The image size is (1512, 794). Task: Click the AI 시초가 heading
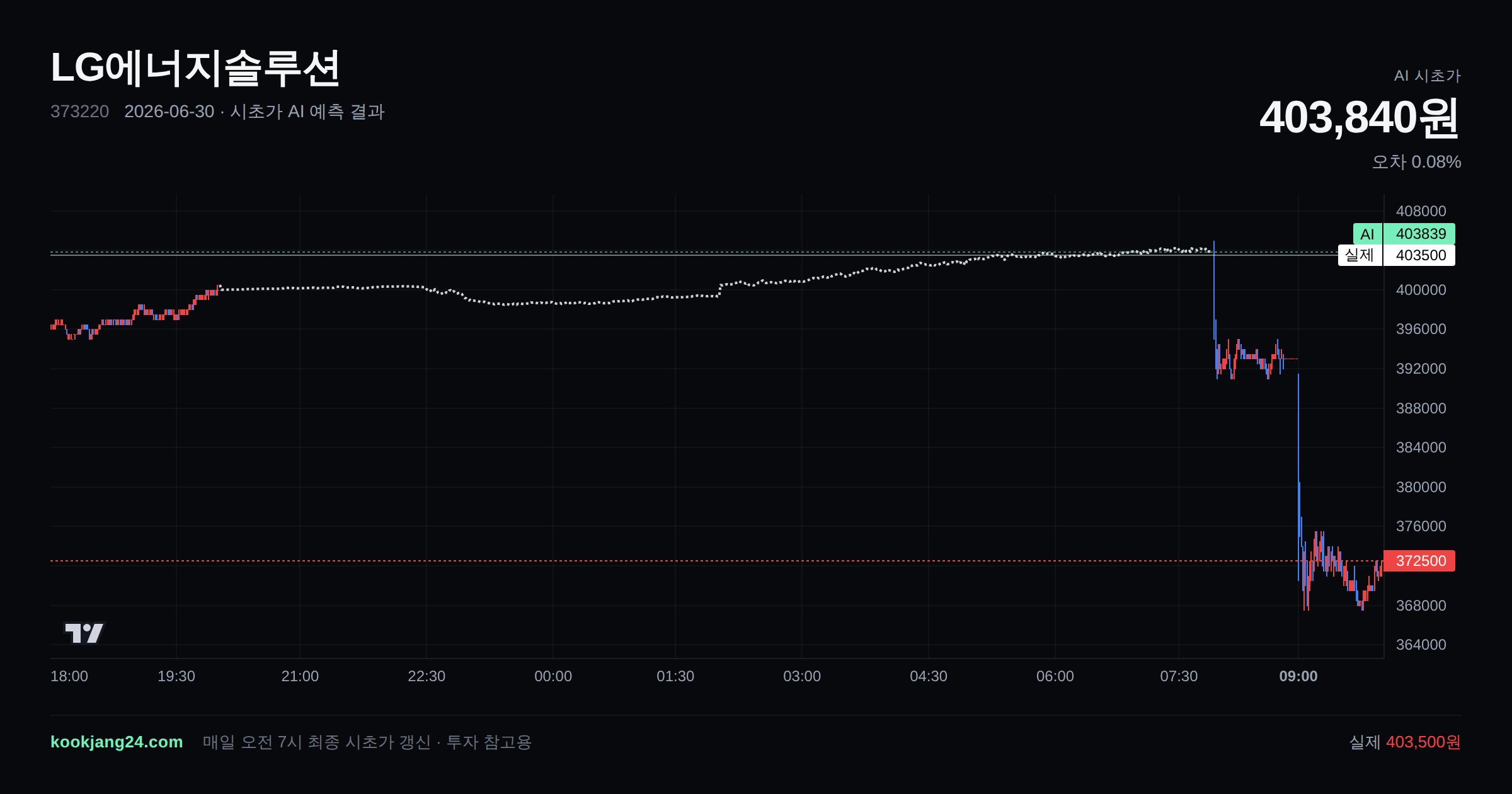1427,76
